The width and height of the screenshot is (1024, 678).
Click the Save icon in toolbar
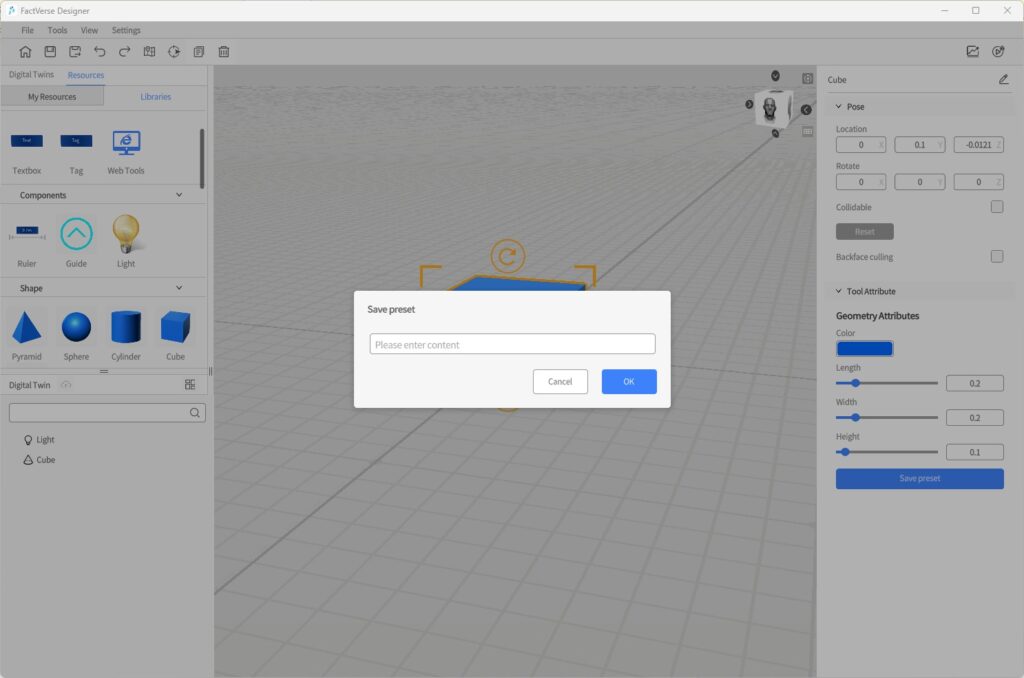(50, 52)
